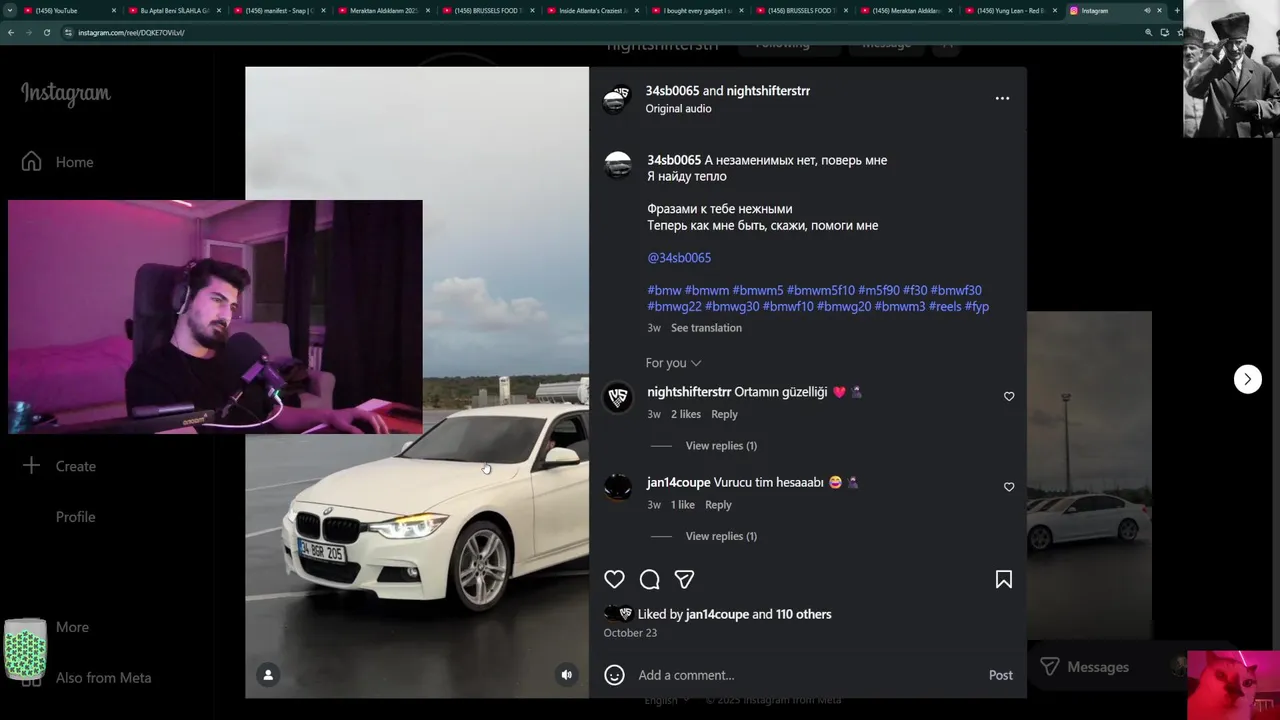Like nightshifterstrr's comment
The height and width of the screenshot is (720, 1280).
pyautogui.click(x=1008, y=397)
